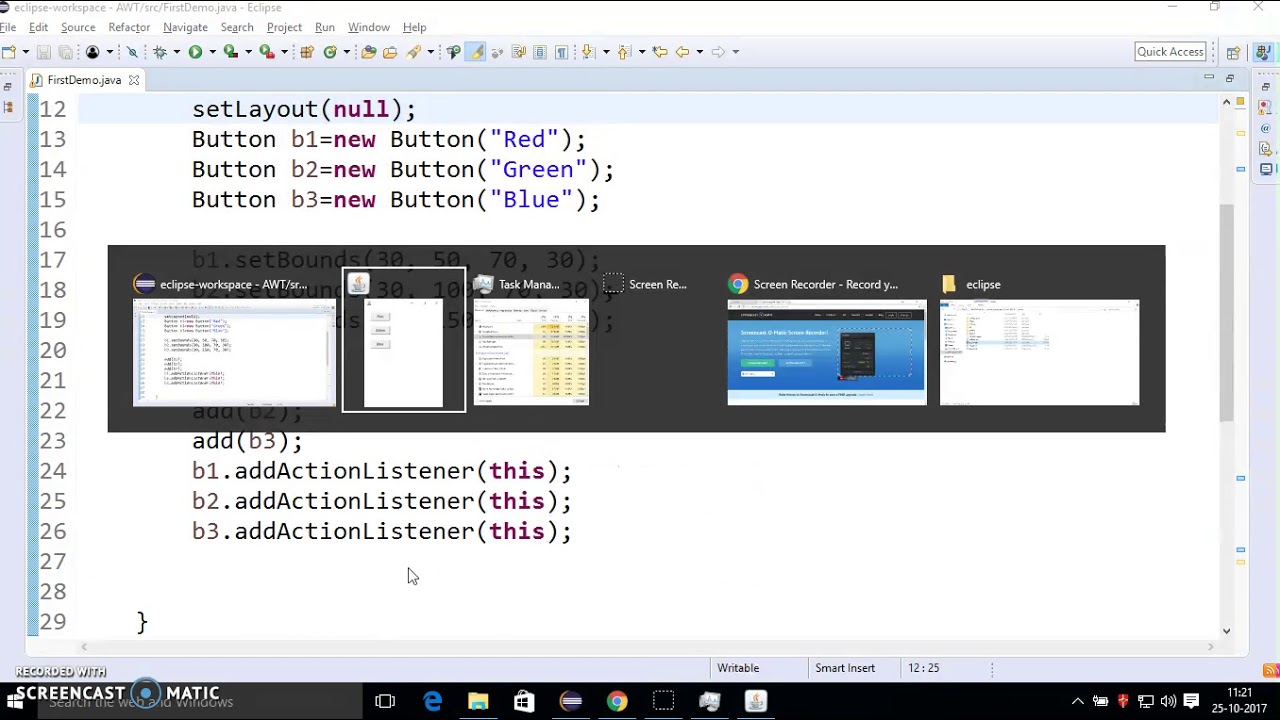The image size is (1280, 720).
Task: Click the 12 : 25 cursor position
Action: [x=924, y=668]
